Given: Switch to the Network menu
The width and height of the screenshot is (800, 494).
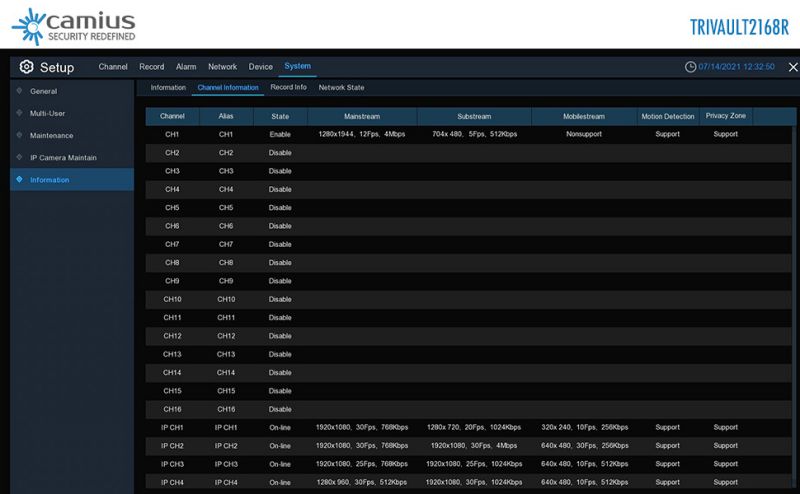Looking at the screenshot, I should pos(222,67).
